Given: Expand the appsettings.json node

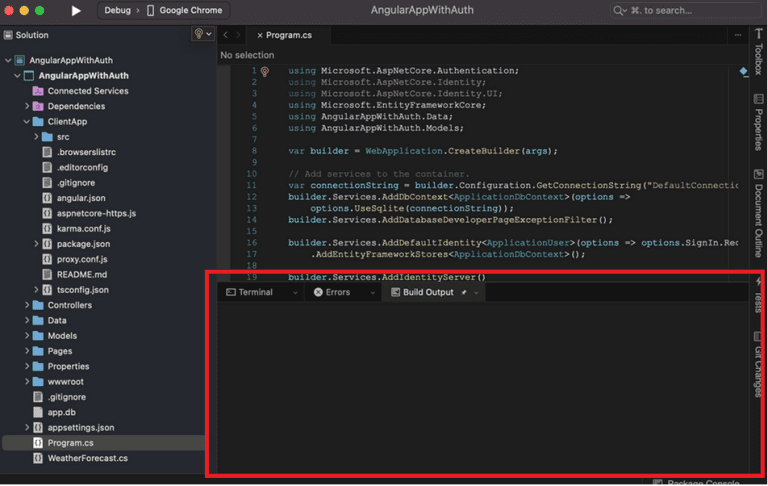Looking at the screenshot, I should [x=27, y=427].
